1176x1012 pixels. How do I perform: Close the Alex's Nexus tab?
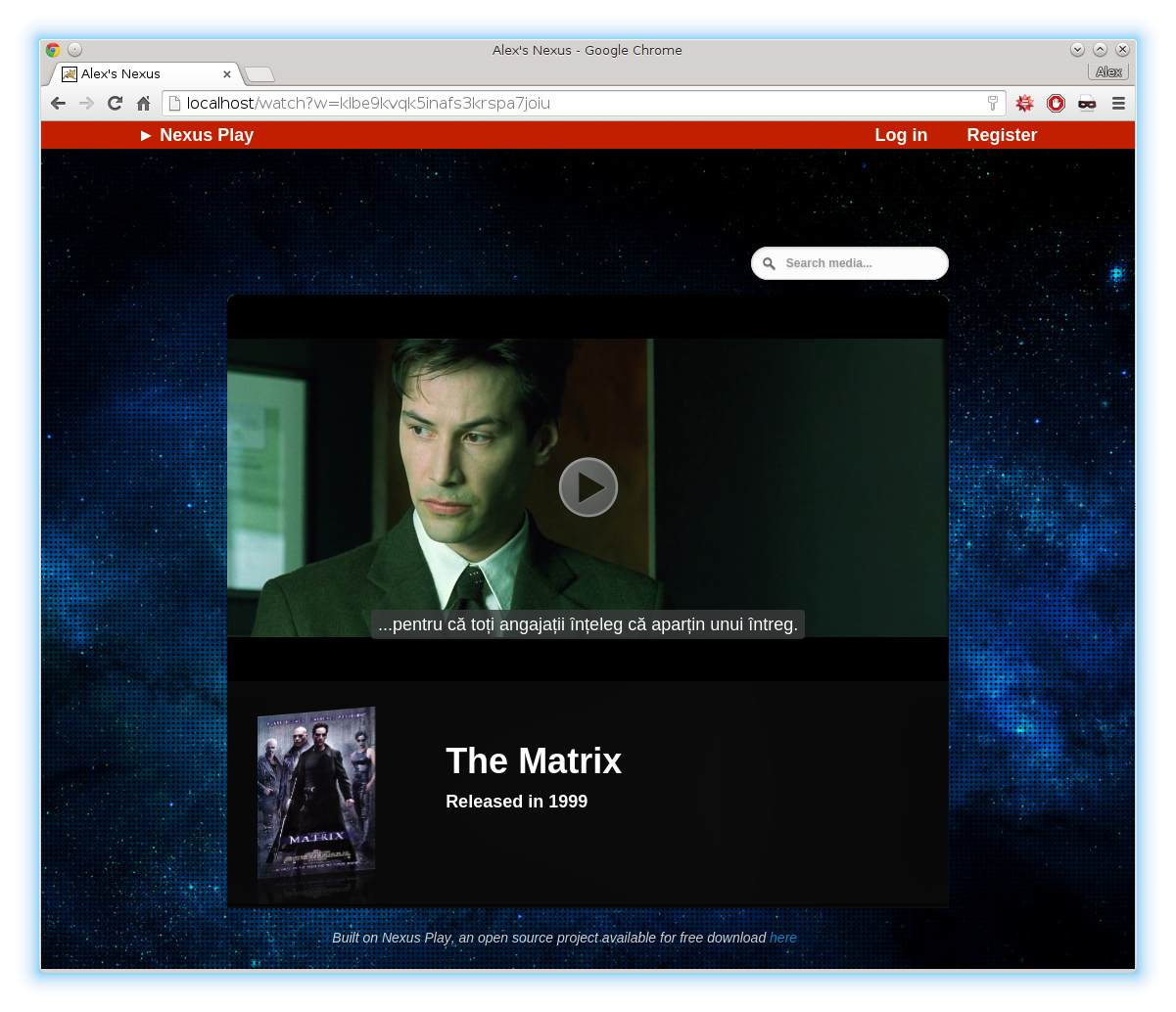click(x=227, y=74)
